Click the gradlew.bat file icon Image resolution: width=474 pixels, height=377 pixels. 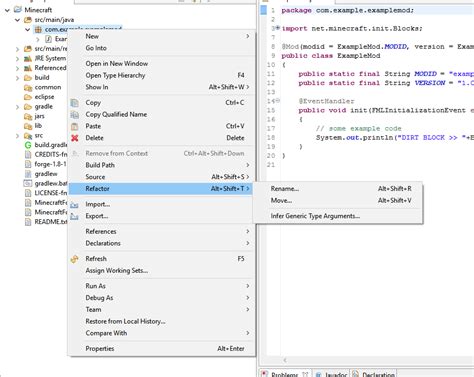click(28, 183)
